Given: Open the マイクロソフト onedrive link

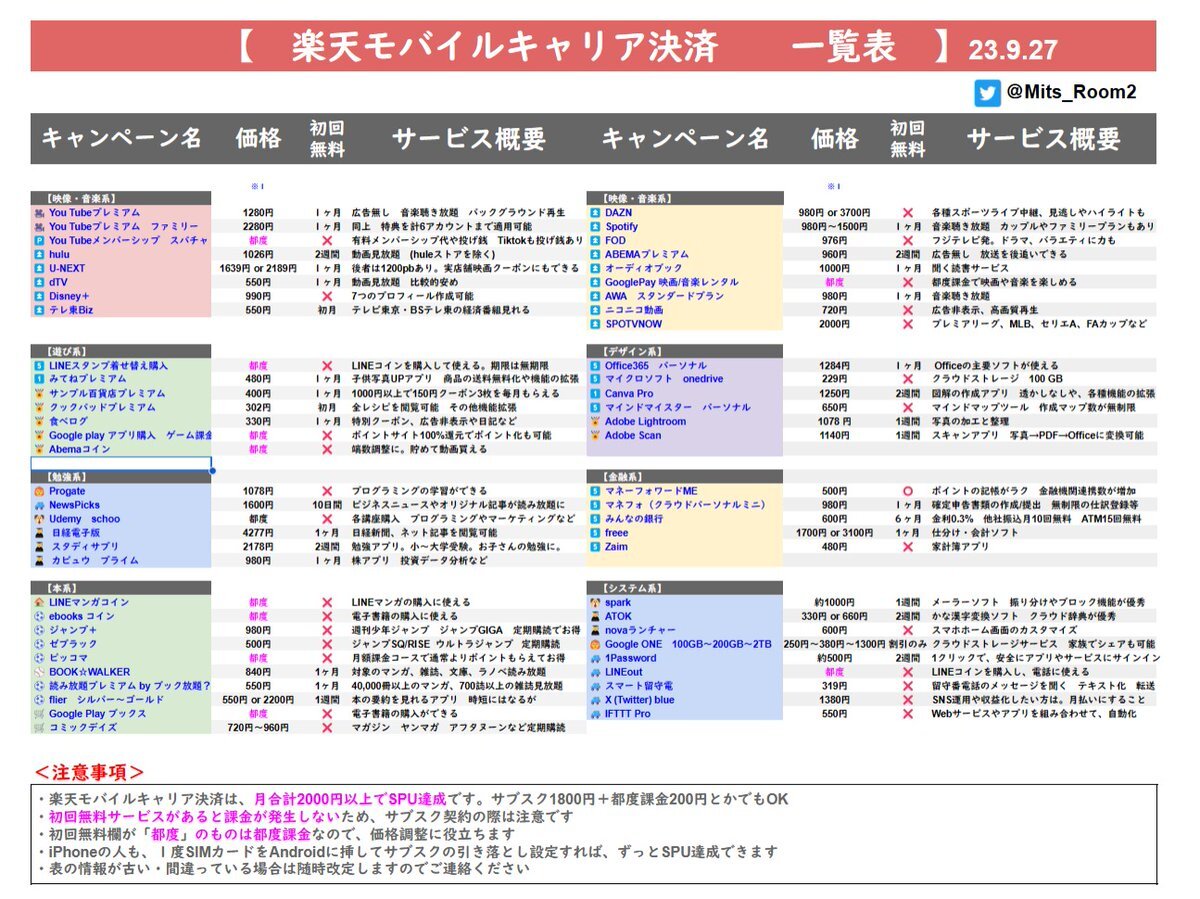Looking at the screenshot, I should (664, 380).
